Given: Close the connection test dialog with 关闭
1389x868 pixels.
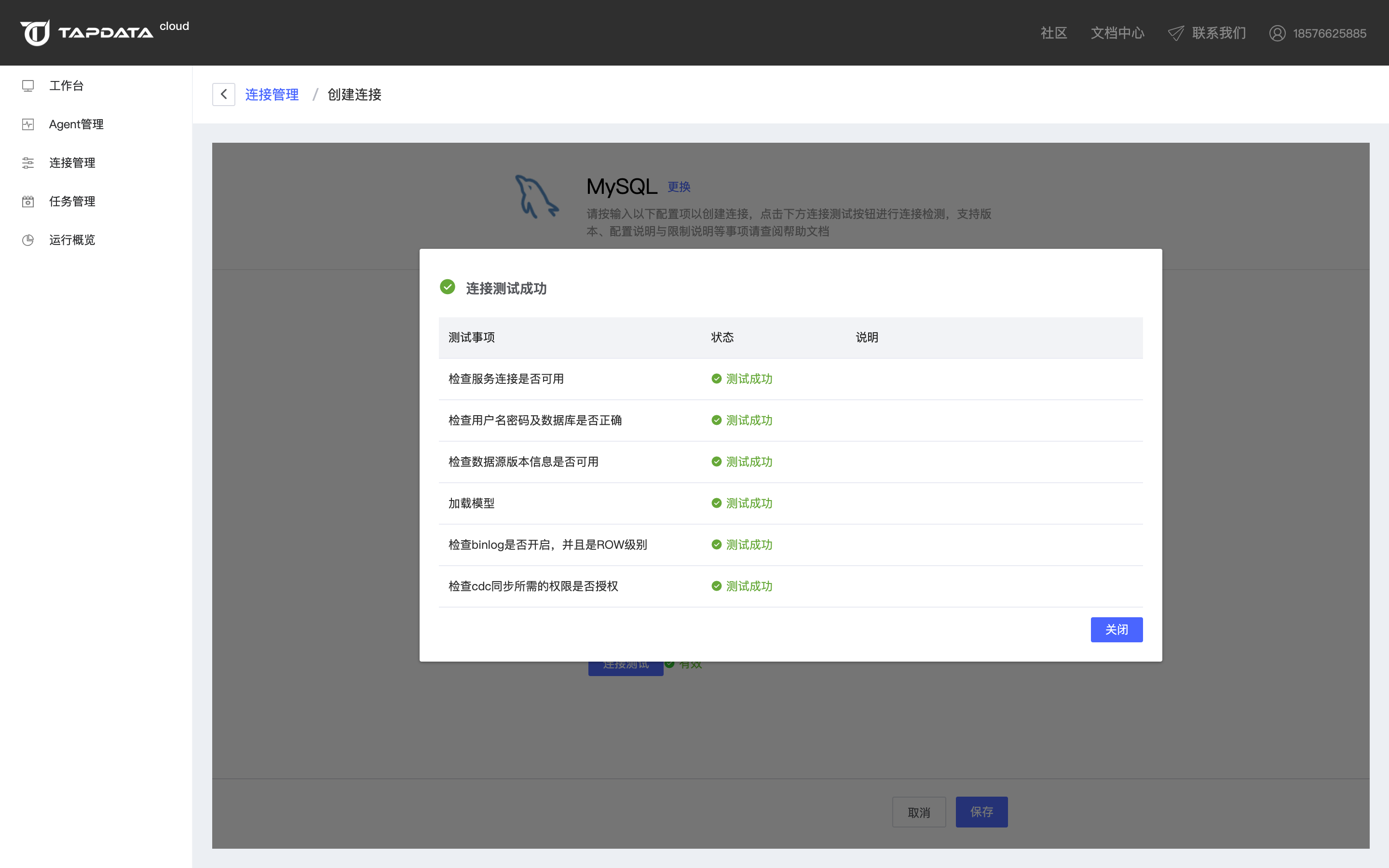Looking at the screenshot, I should coord(1116,630).
